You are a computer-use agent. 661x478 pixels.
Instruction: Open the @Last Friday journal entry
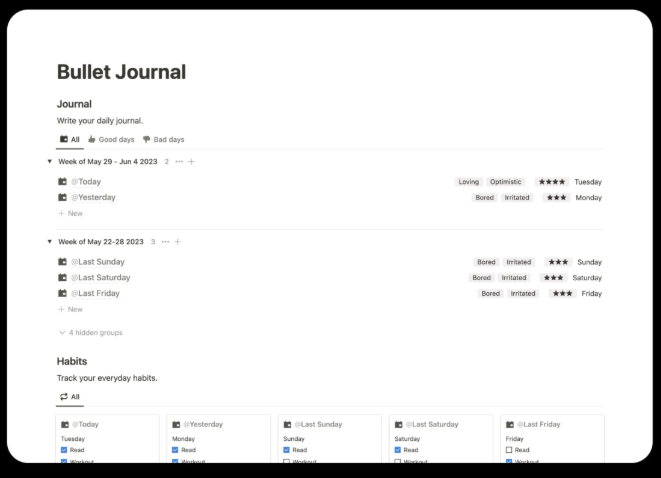point(95,293)
